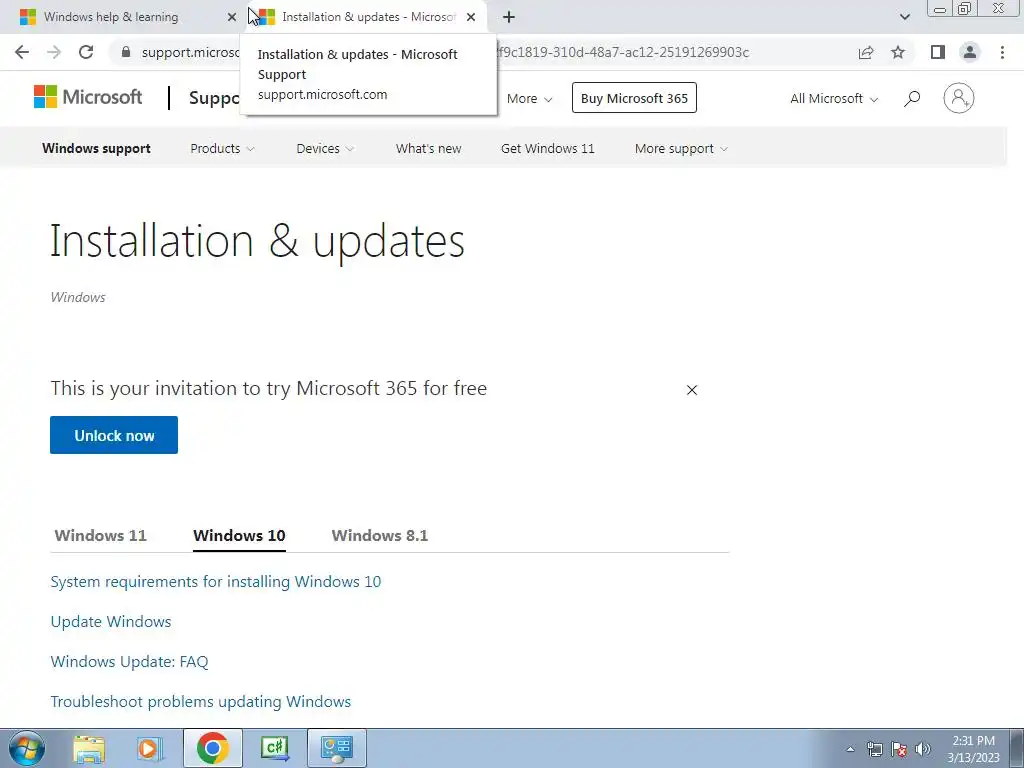The image size is (1024, 768).
Task: Open the Chrome profile avatar
Action: (x=970, y=52)
